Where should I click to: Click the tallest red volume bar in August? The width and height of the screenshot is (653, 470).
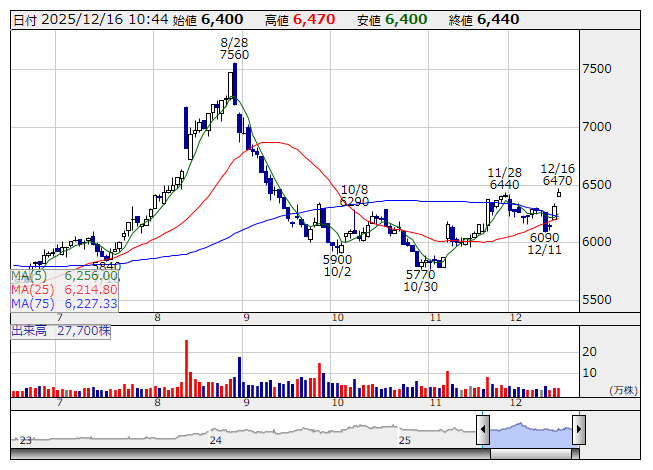pyautogui.click(x=186, y=367)
